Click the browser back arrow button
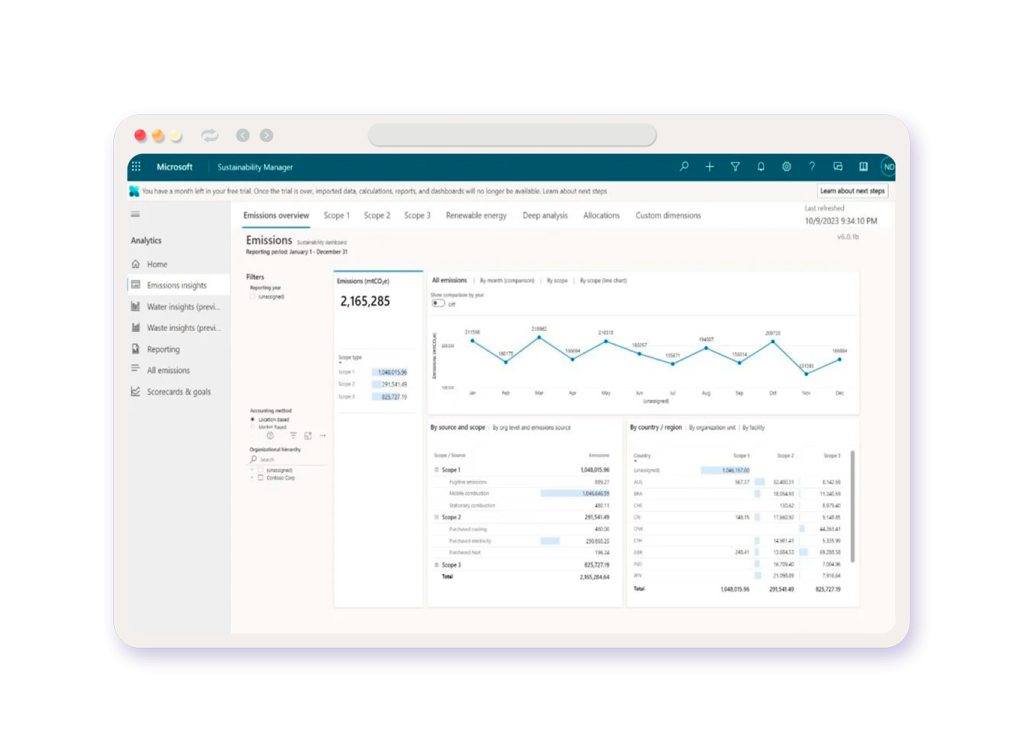 click(x=243, y=135)
